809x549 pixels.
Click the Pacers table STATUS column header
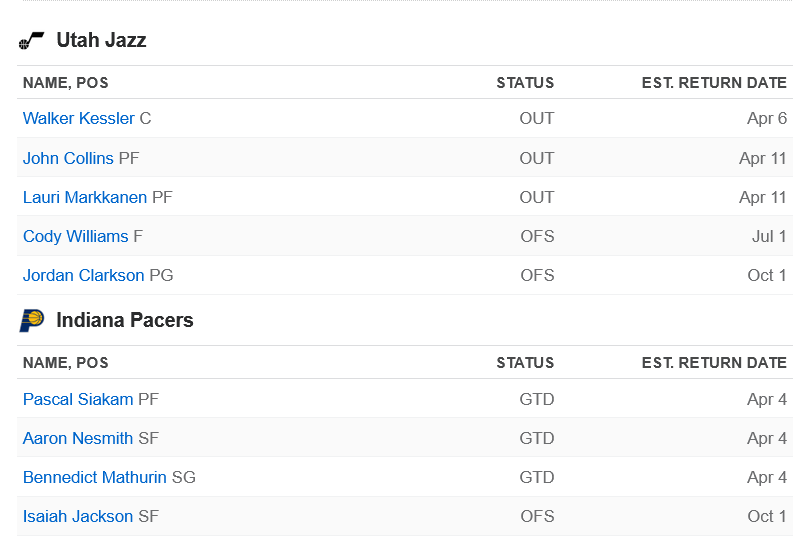coord(525,363)
